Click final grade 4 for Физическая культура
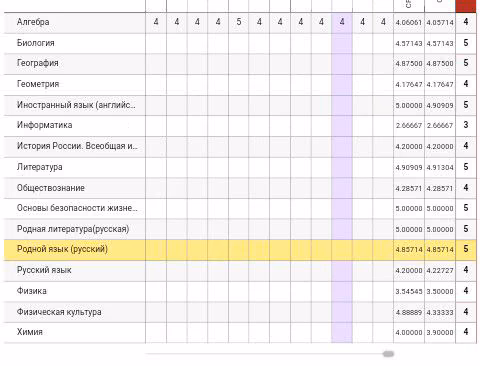This screenshot has width=480, height=366. click(466, 312)
